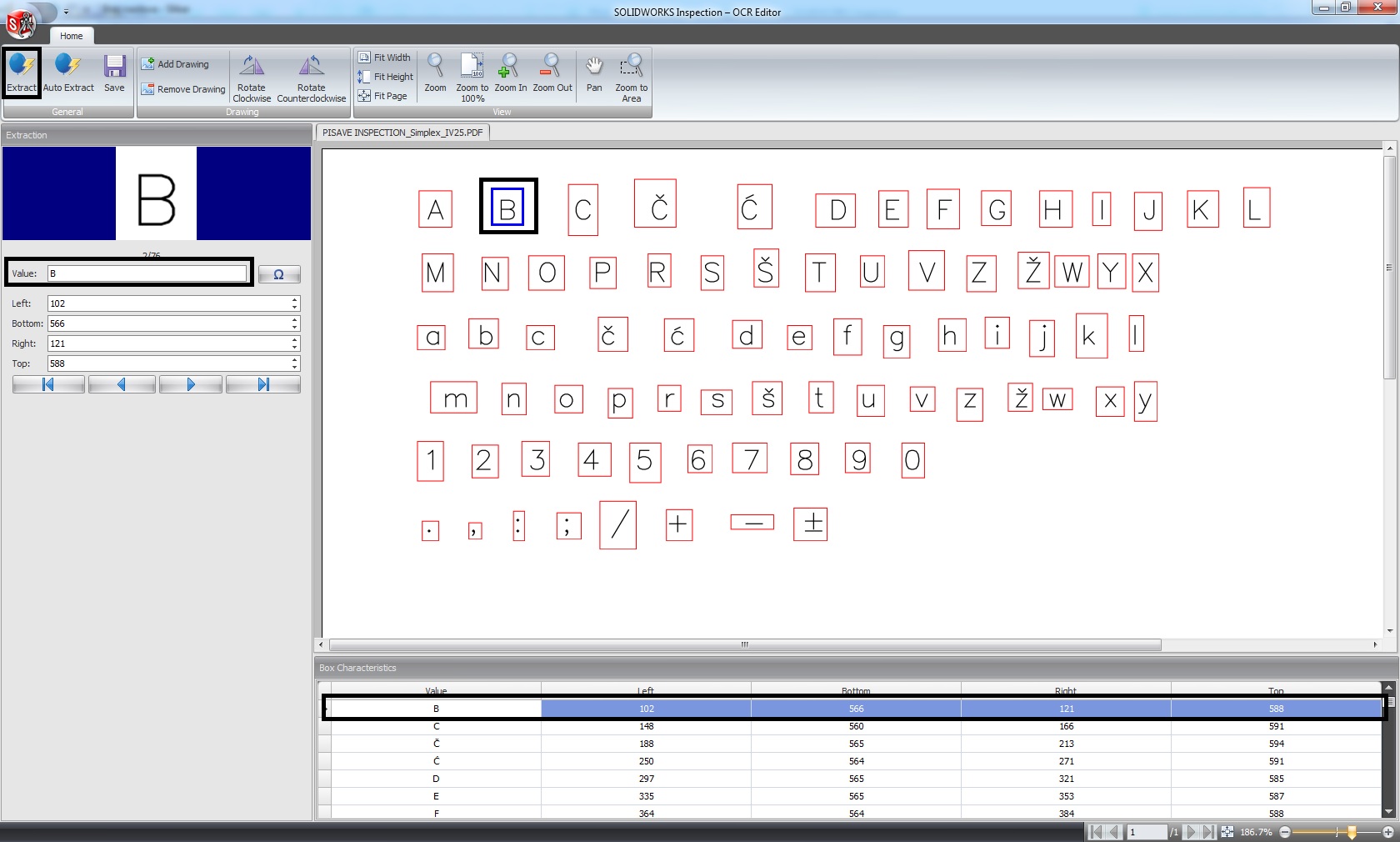The image size is (1400, 842).
Task: Remove the current drawing
Action: pos(183,89)
